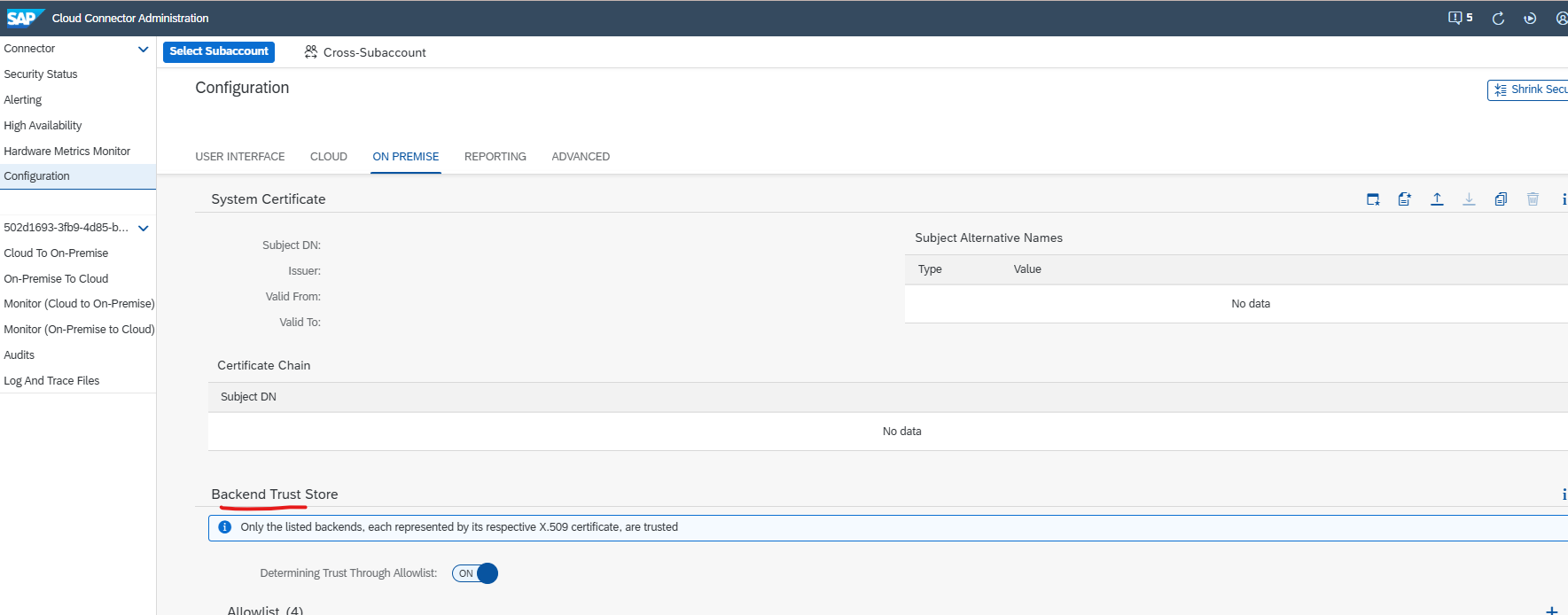1568x615 pixels.
Task: Collapse the 502d1693 subaccount group
Action: pos(144,228)
